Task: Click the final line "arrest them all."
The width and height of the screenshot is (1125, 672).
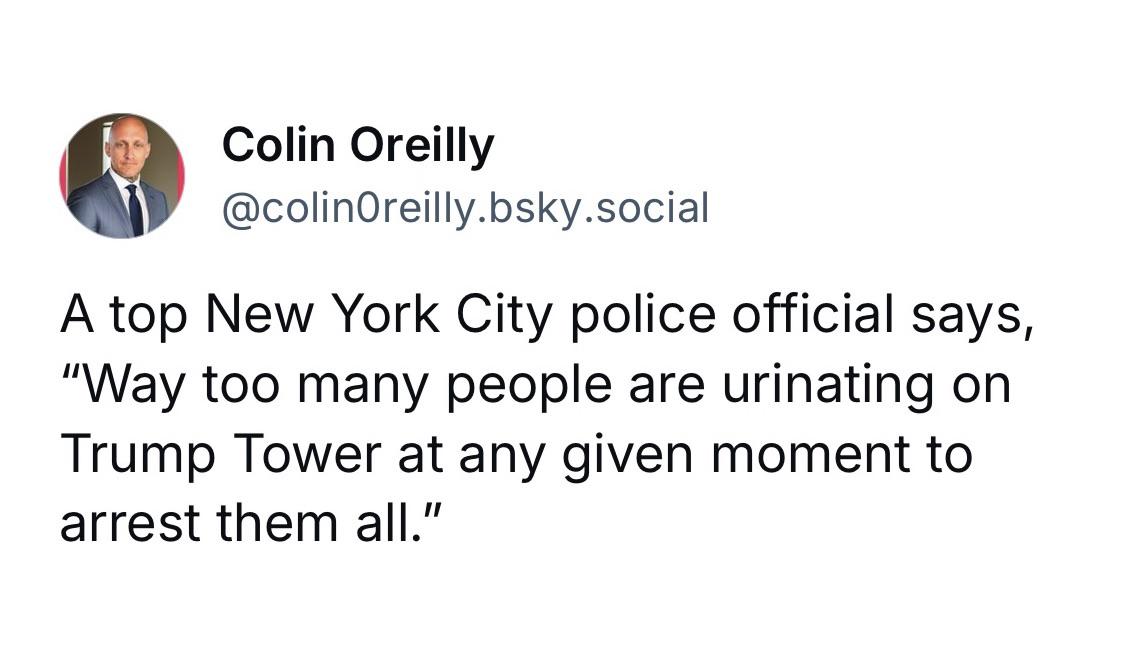Action: click(x=250, y=522)
